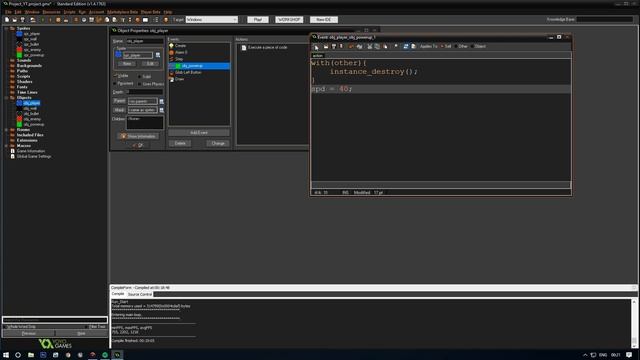640x360 pixels.
Task: Click the Create sprite toolbar icon
Action: point(76,20)
